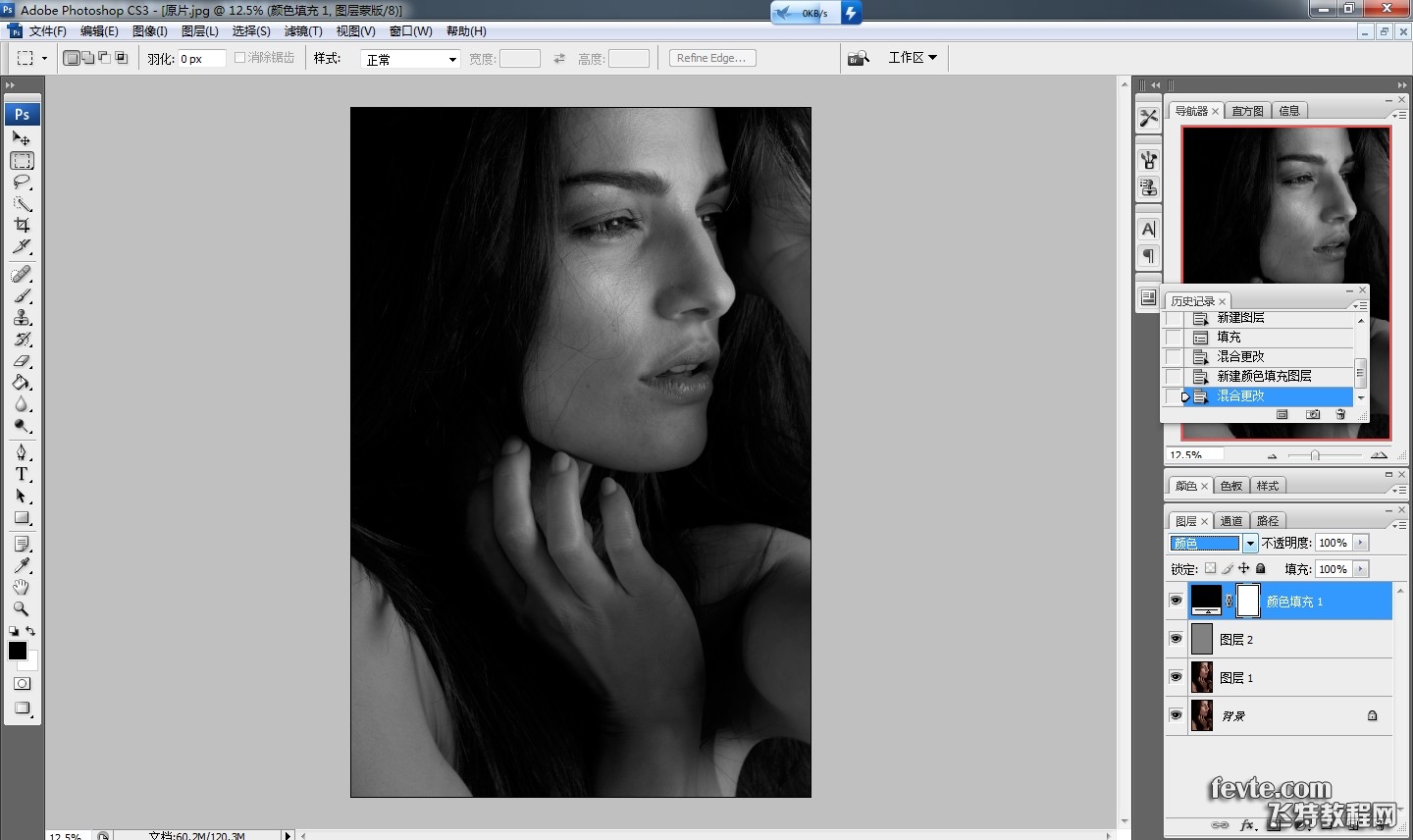Switch to 直方图 histogram tab
This screenshot has width=1413, height=840.
point(1248,111)
